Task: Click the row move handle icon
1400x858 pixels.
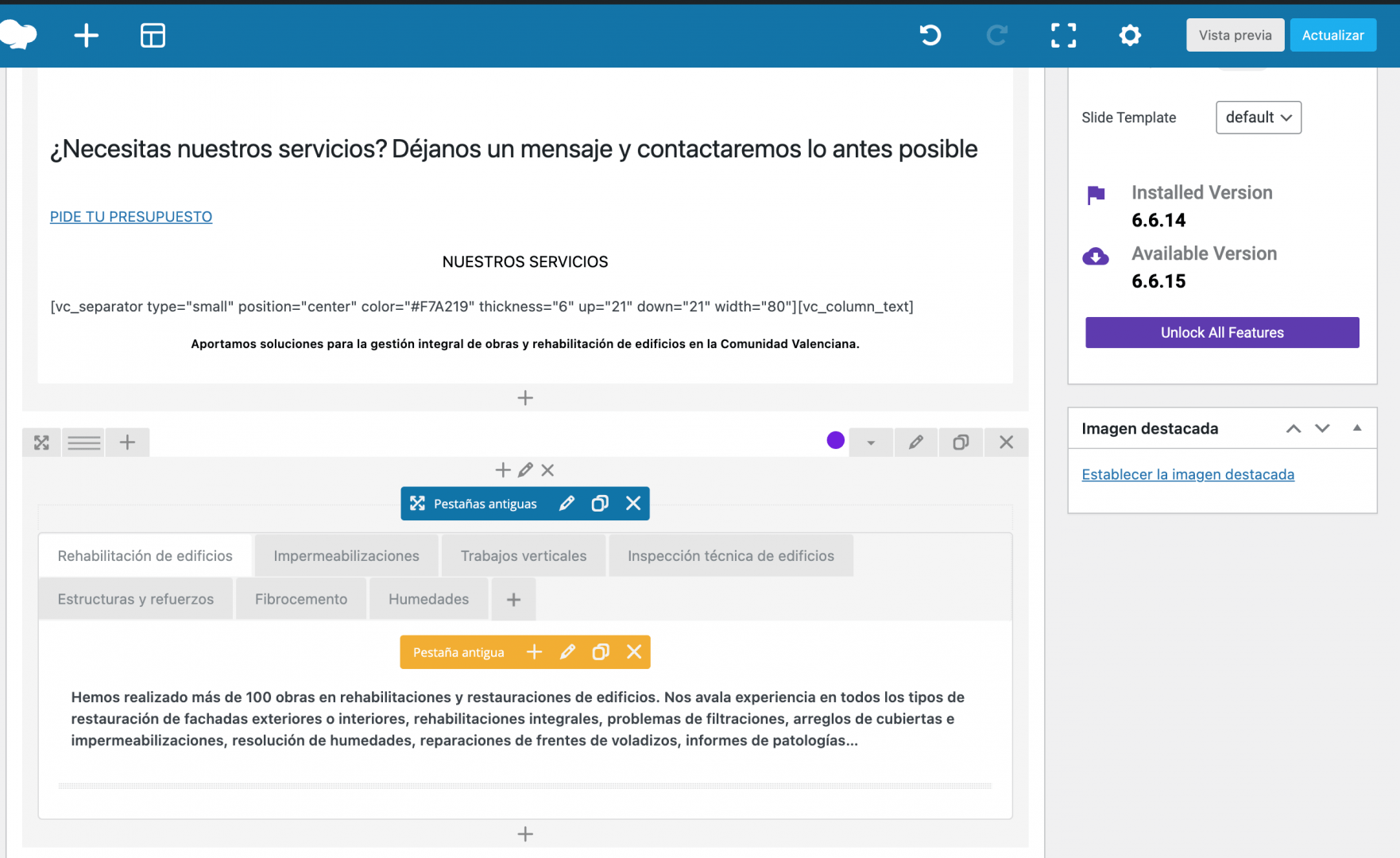Action: (41, 443)
